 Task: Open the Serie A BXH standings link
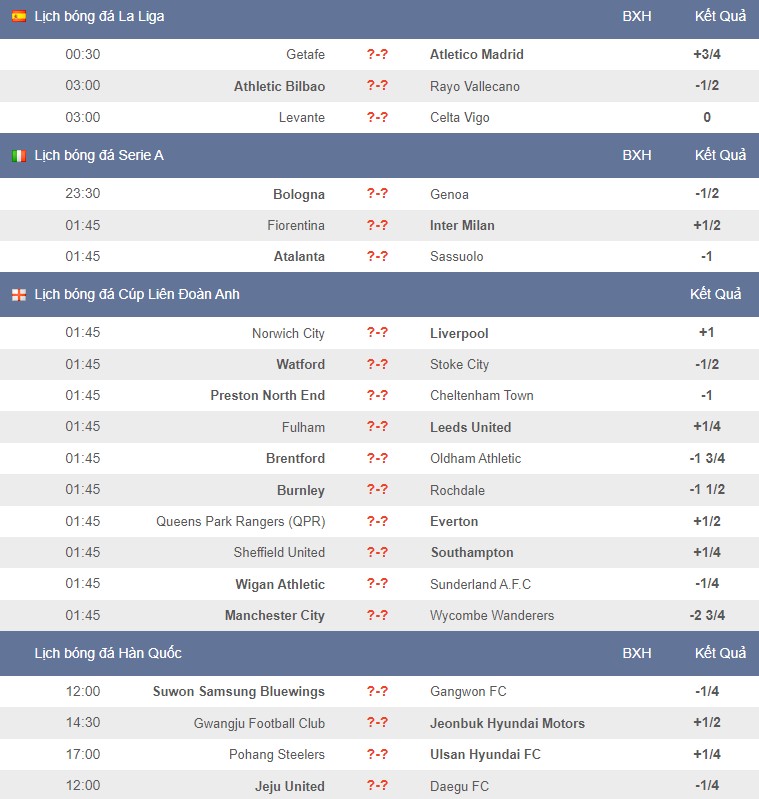(637, 155)
